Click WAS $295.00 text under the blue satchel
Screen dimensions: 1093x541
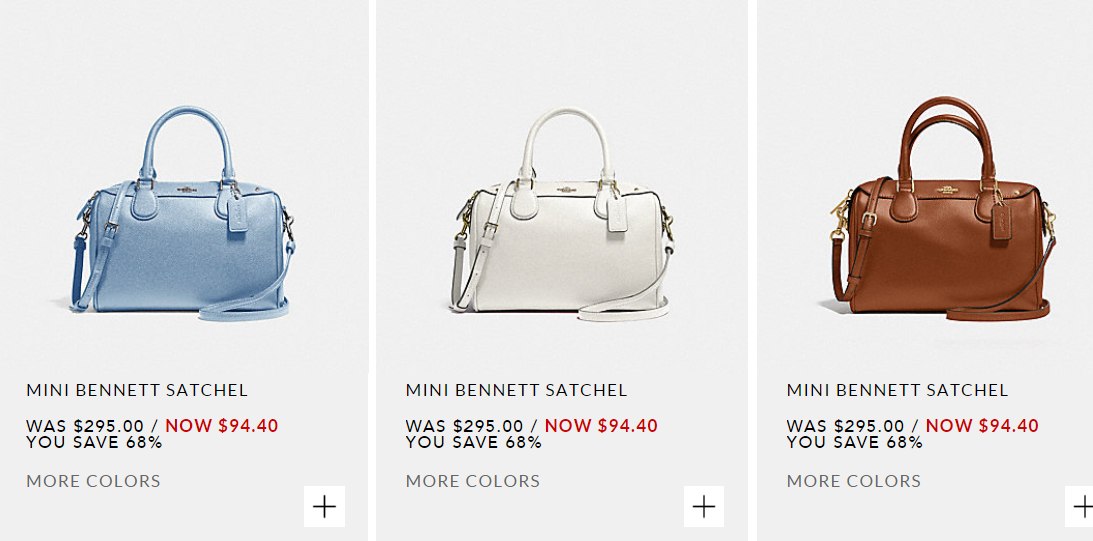pos(85,425)
